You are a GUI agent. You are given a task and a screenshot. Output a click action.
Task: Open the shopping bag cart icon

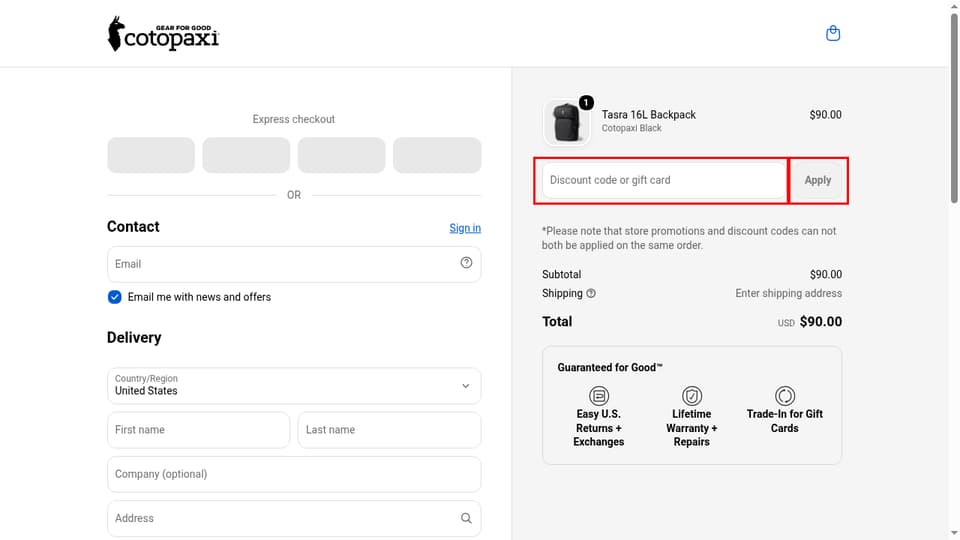point(833,33)
